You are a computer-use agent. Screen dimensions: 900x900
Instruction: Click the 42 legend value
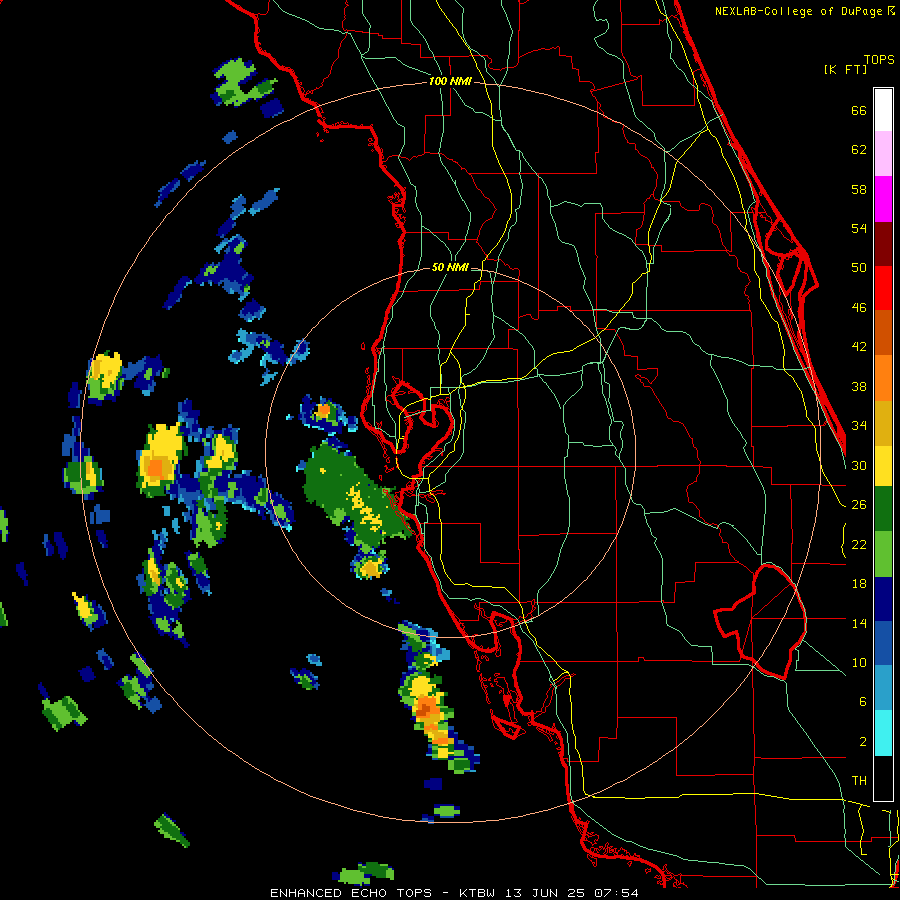859,347
